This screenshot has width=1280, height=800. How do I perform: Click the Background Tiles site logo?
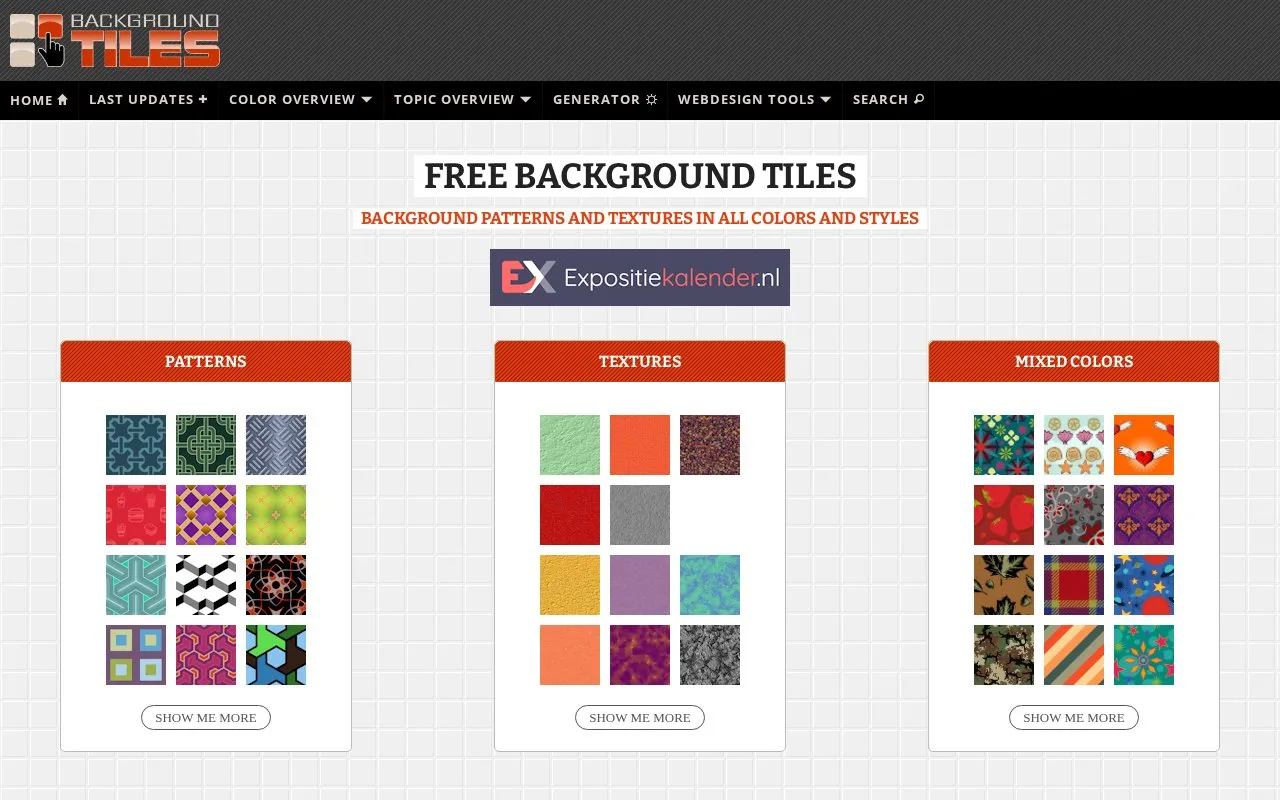[114, 40]
